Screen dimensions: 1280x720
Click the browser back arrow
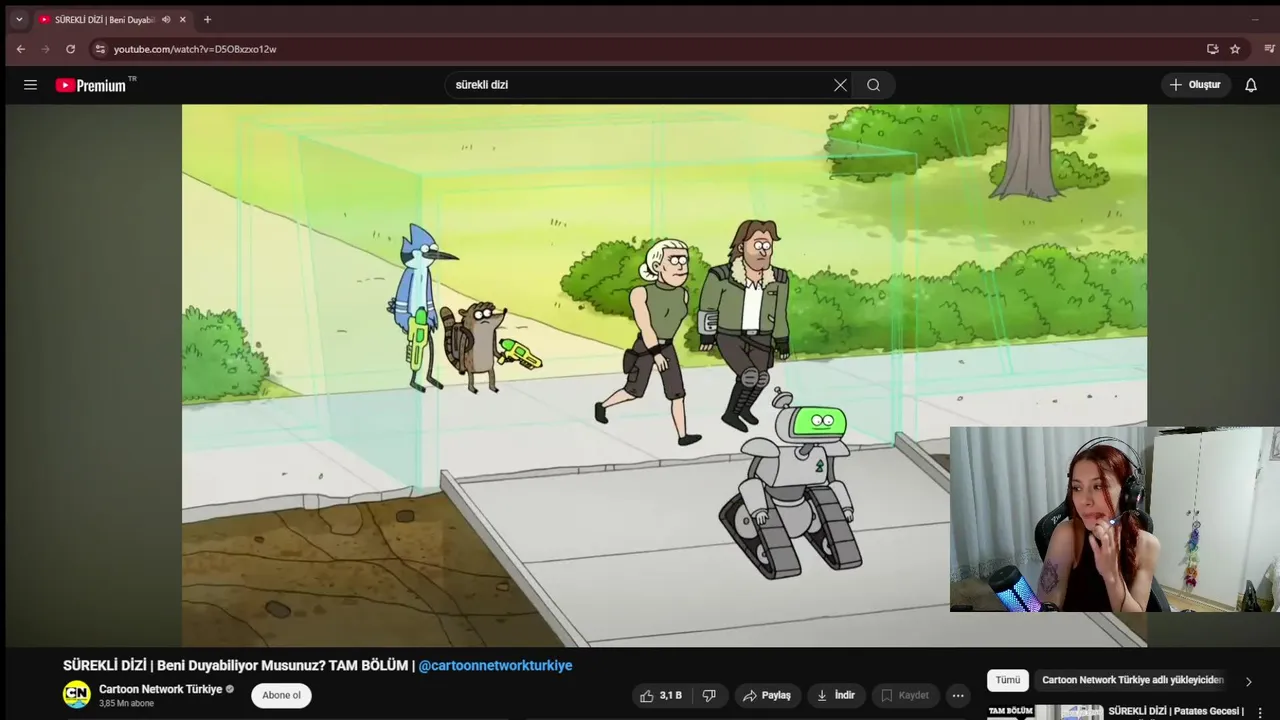coord(21,49)
